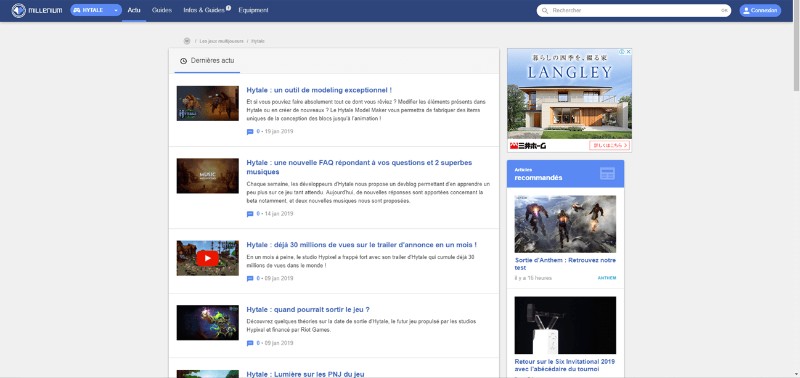Click the home breadcrumb icon

pyautogui.click(x=187, y=41)
